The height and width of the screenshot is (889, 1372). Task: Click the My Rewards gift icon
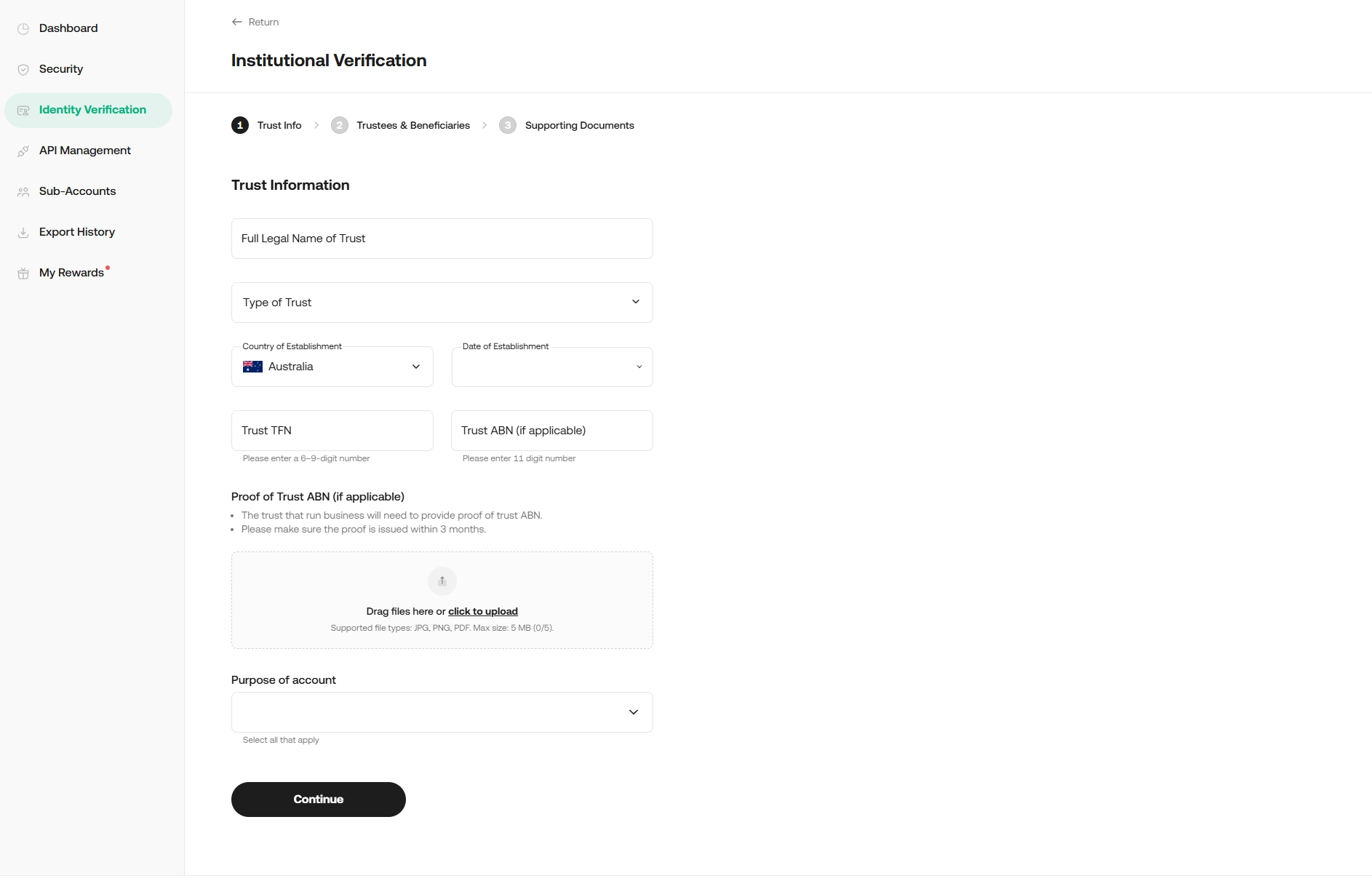tap(23, 274)
